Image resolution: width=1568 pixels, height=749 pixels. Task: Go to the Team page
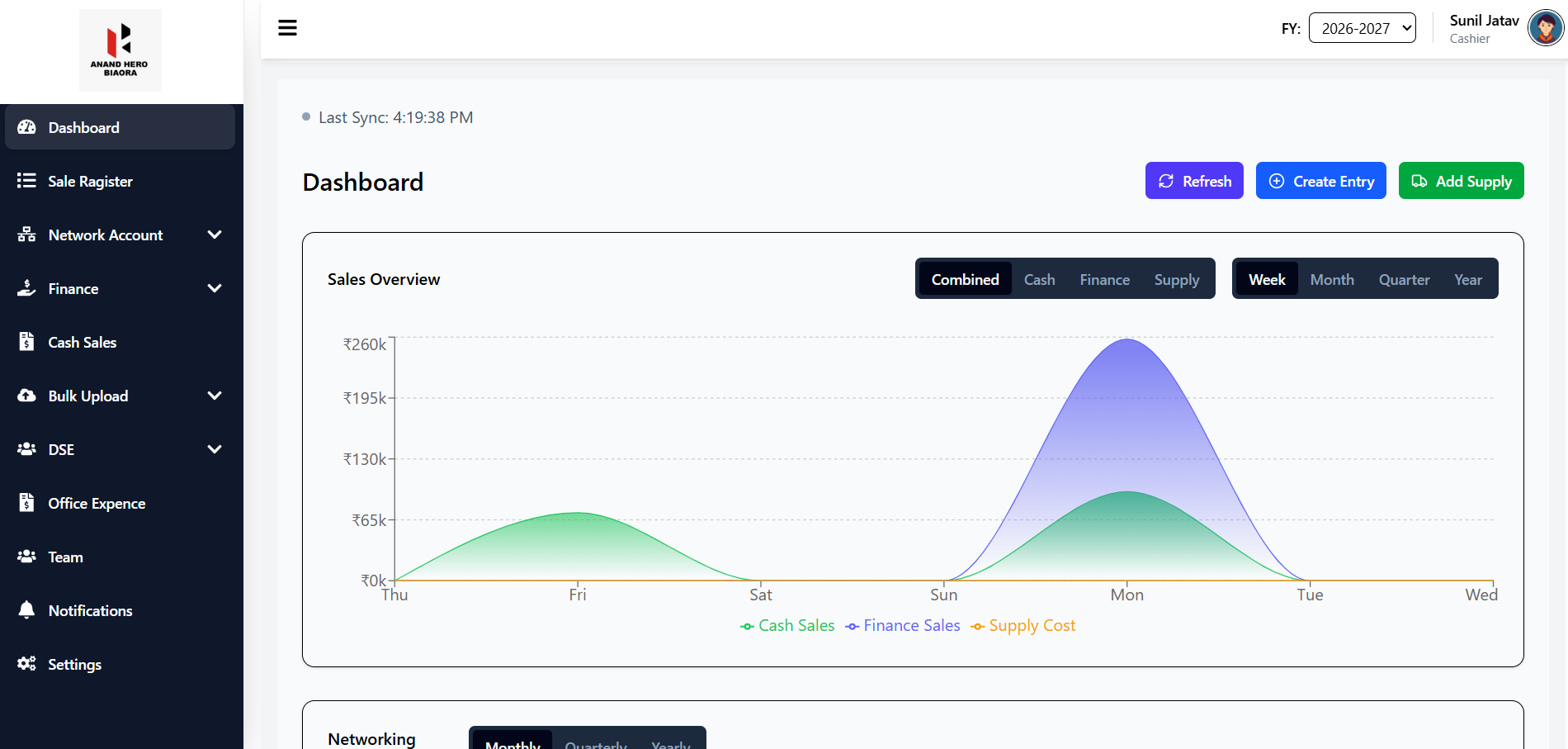click(120, 557)
